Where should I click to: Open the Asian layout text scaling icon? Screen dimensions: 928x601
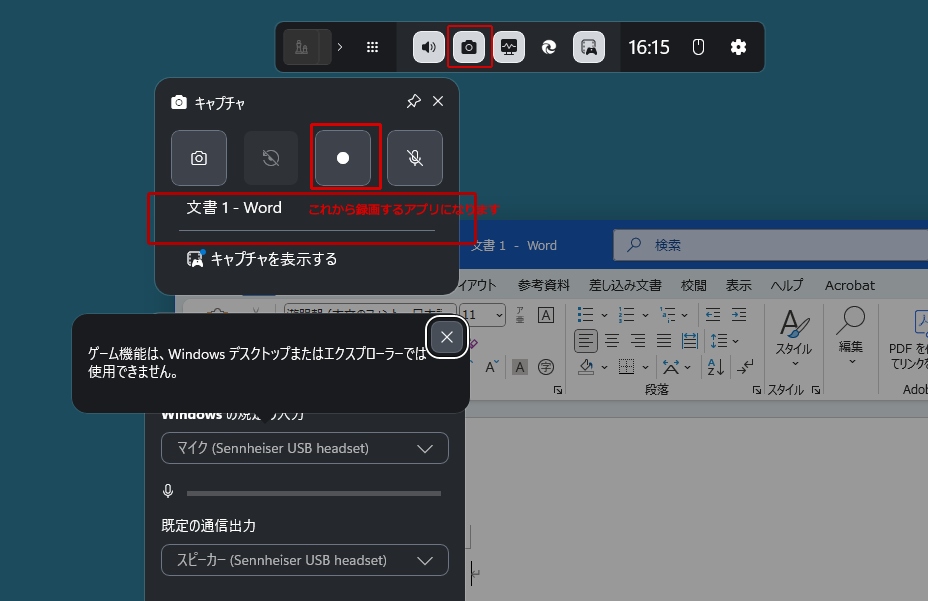pyautogui.click(x=671, y=367)
